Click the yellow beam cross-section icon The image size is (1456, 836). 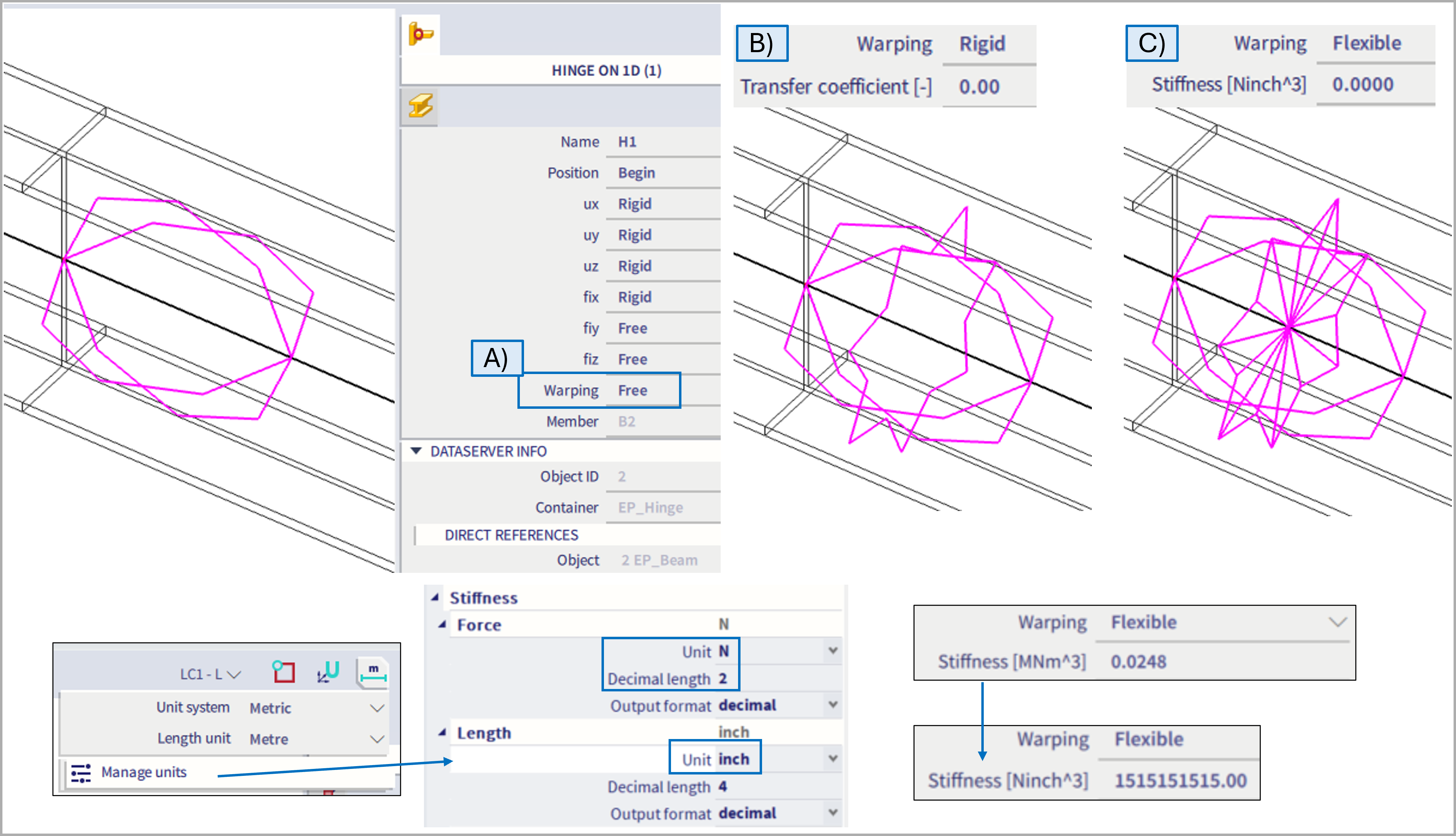point(421,106)
